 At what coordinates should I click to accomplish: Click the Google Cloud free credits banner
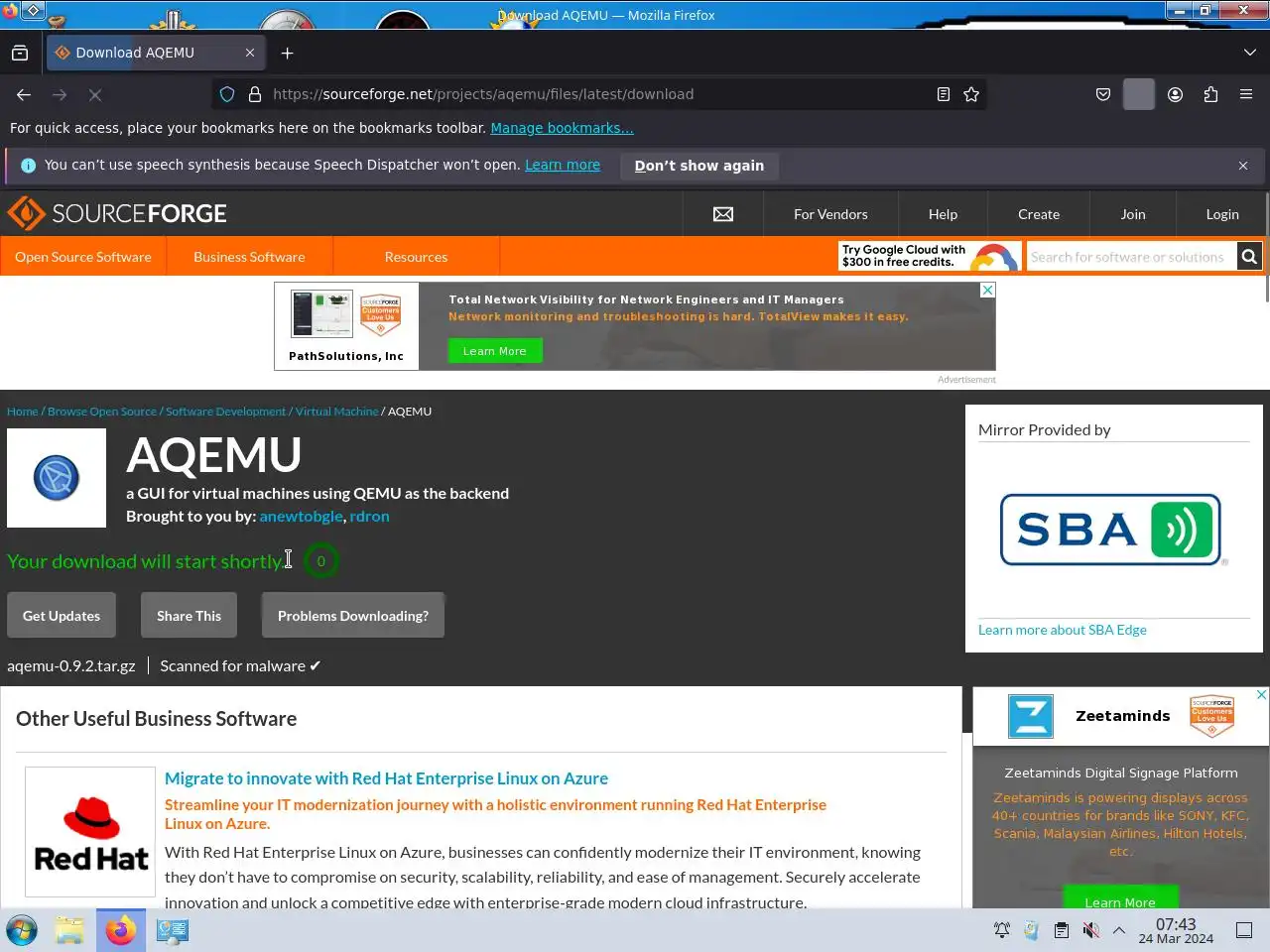tap(930, 256)
